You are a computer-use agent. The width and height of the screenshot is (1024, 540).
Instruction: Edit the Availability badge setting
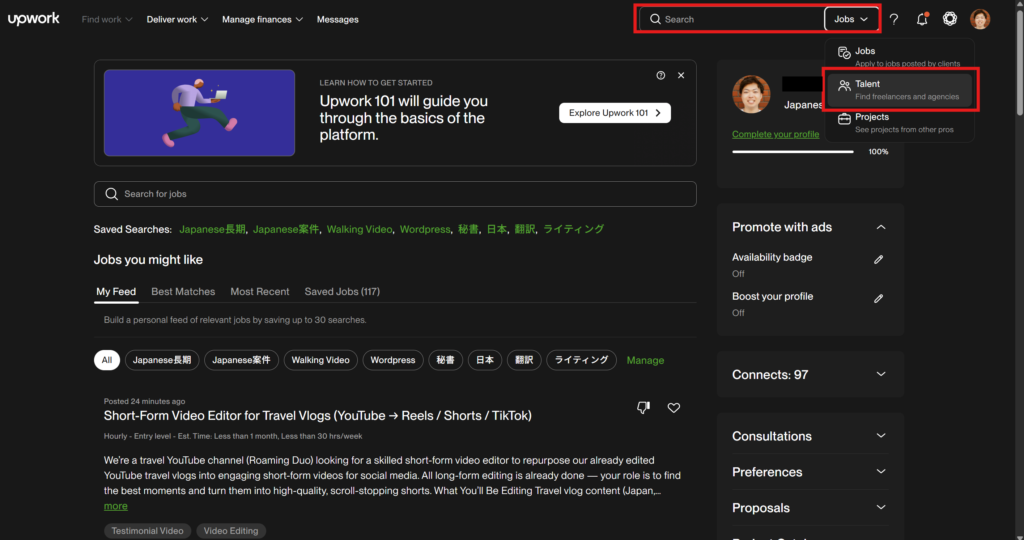click(x=879, y=259)
